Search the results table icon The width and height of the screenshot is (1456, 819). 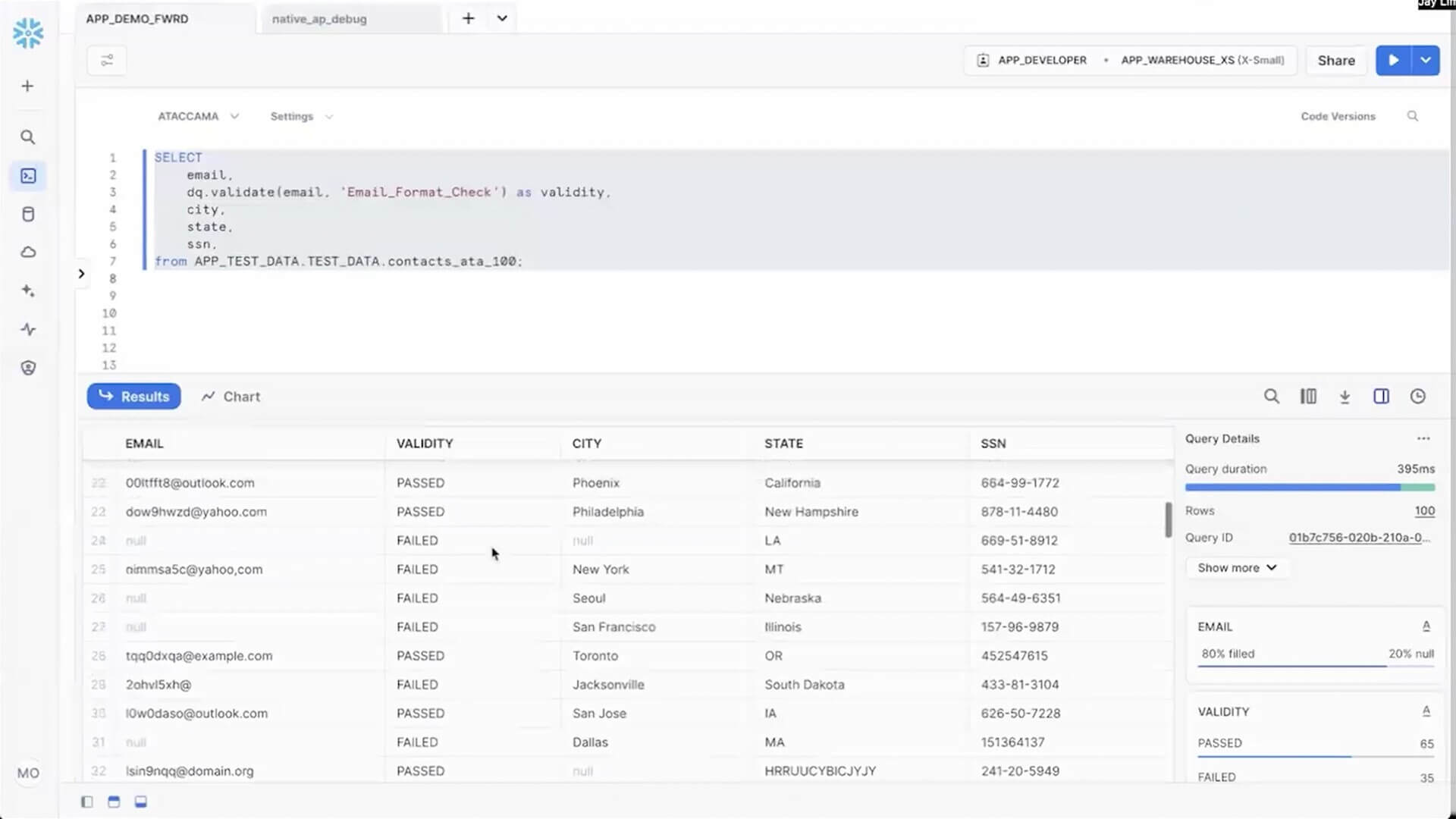[1272, 397]
